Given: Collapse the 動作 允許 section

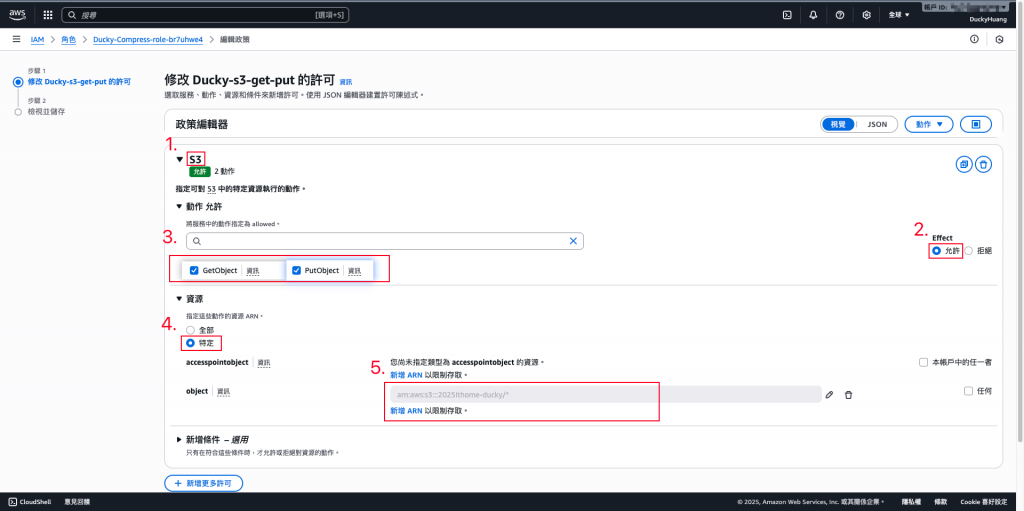Looking at the screenshot, I should pos(180,206).
